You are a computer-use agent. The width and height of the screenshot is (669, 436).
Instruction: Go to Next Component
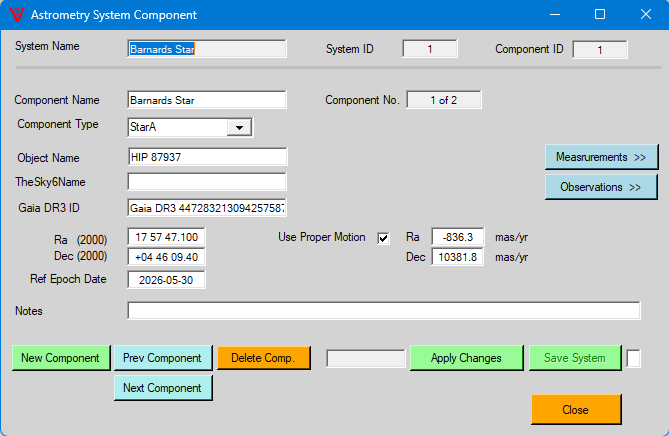163,388
